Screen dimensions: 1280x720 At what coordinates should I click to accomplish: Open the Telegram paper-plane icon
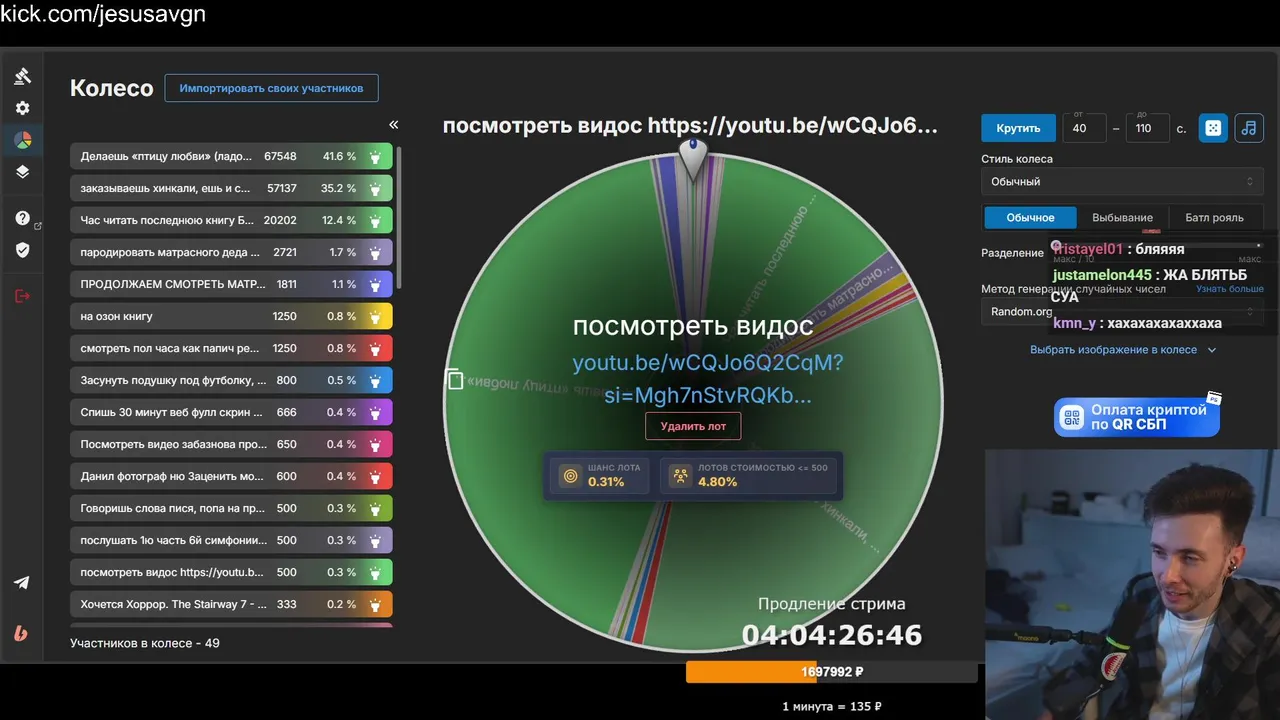coord(22,583)
